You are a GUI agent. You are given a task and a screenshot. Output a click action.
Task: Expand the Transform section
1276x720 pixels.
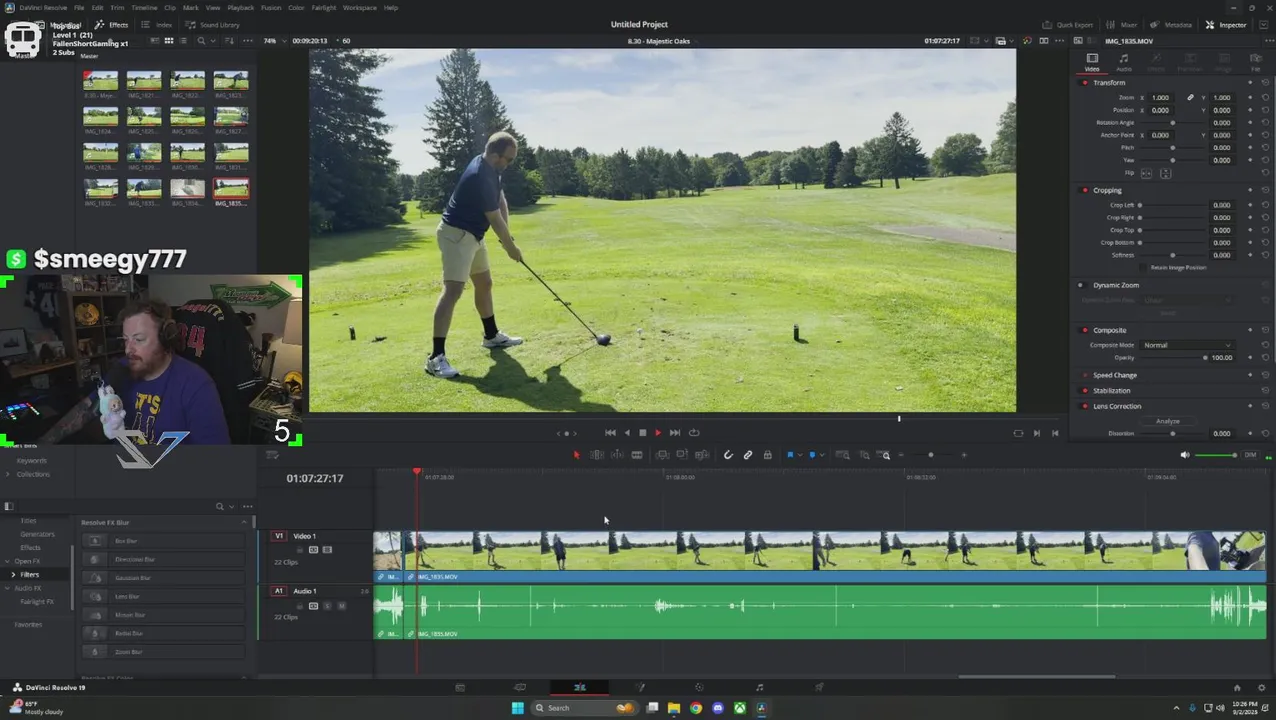[x=1109, y=82]
